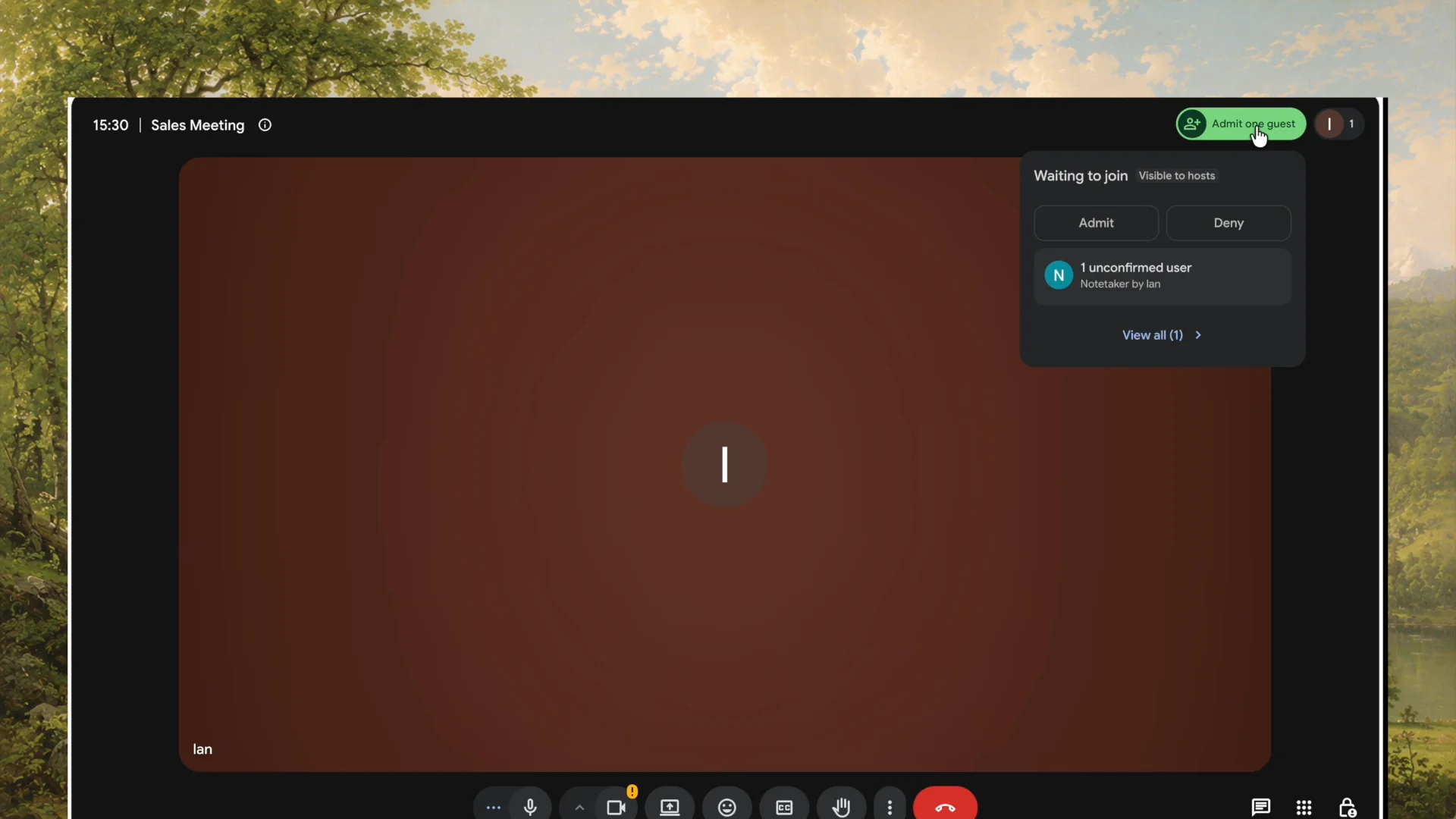
Task: Deny the waiting guest
Action: (x=1228, y=223)
